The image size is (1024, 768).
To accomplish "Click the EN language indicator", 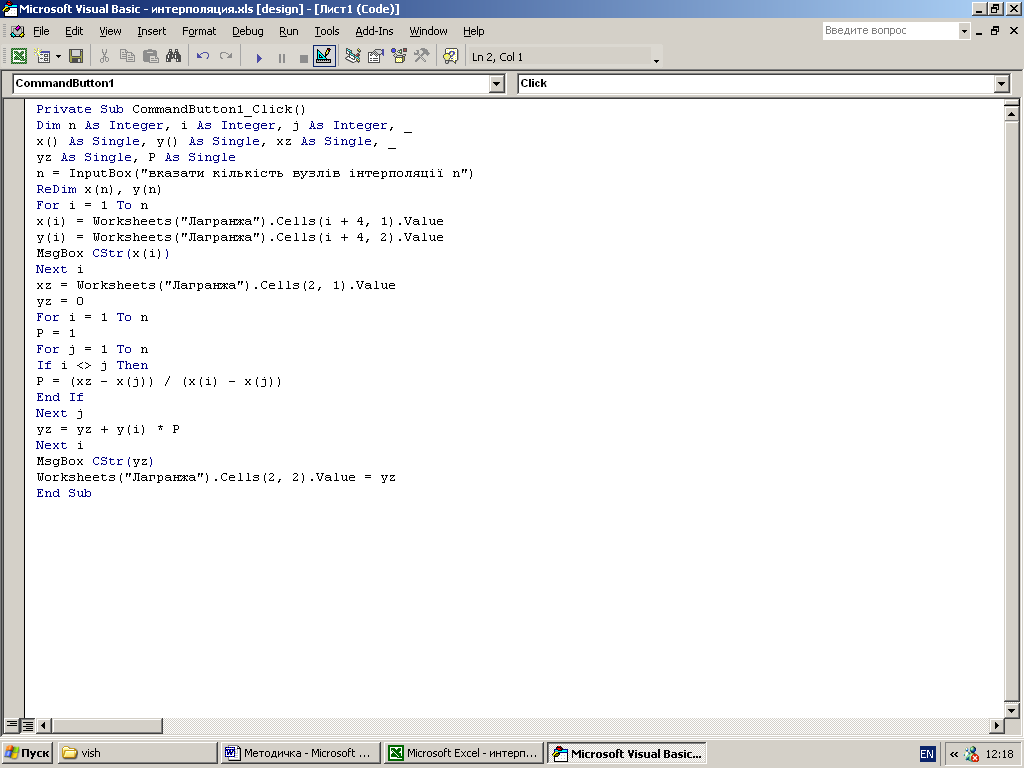I will click(927, 754).
